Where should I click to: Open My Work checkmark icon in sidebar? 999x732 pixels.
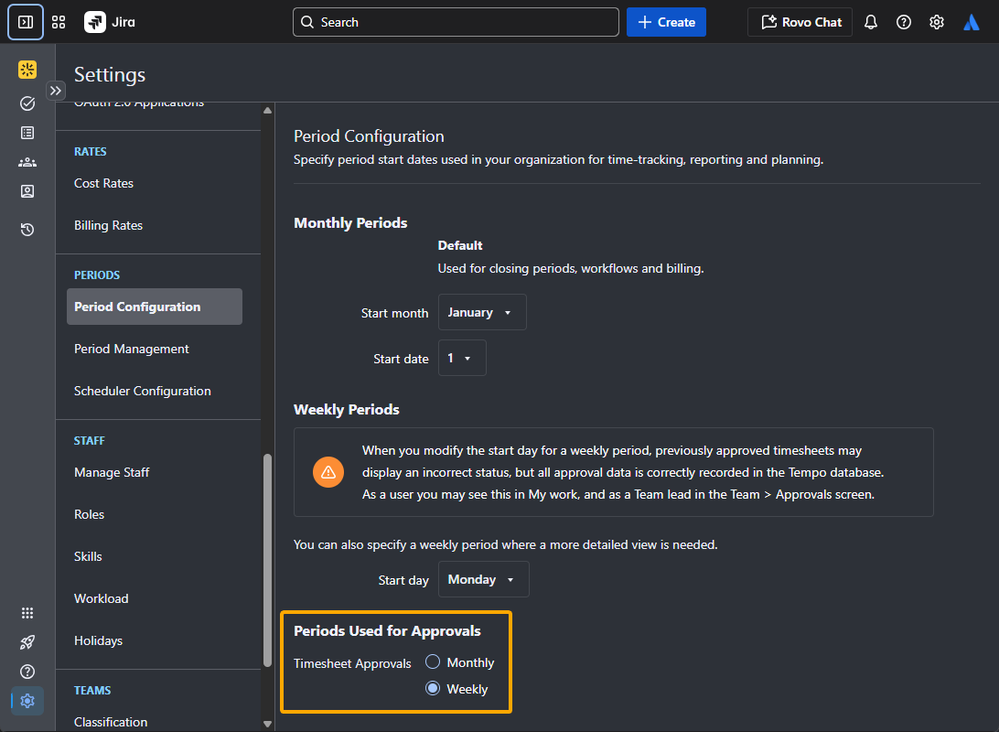pyautogui.click(x=27, y=103)
